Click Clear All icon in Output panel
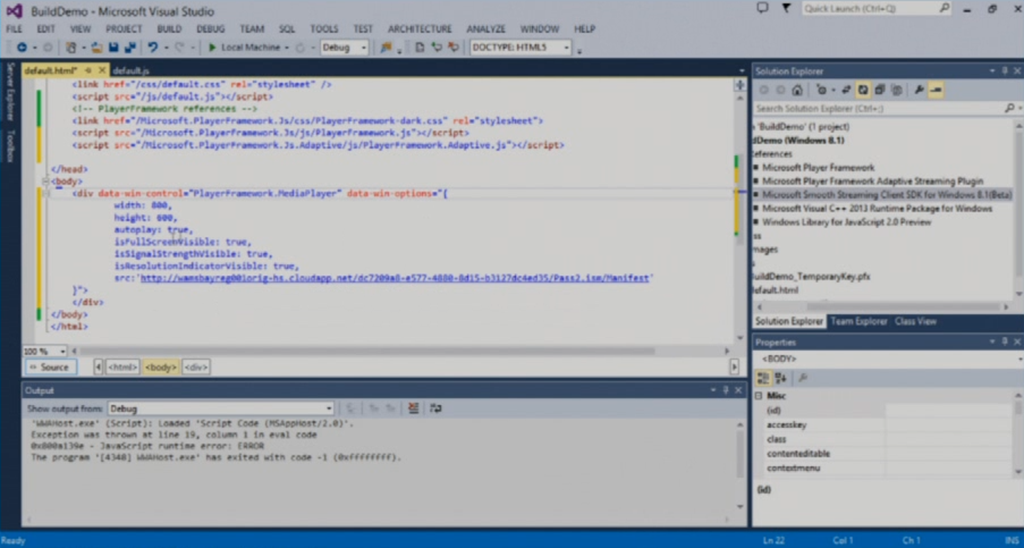The height and width of the screenshot is (548, 1024). pos(413,409)
